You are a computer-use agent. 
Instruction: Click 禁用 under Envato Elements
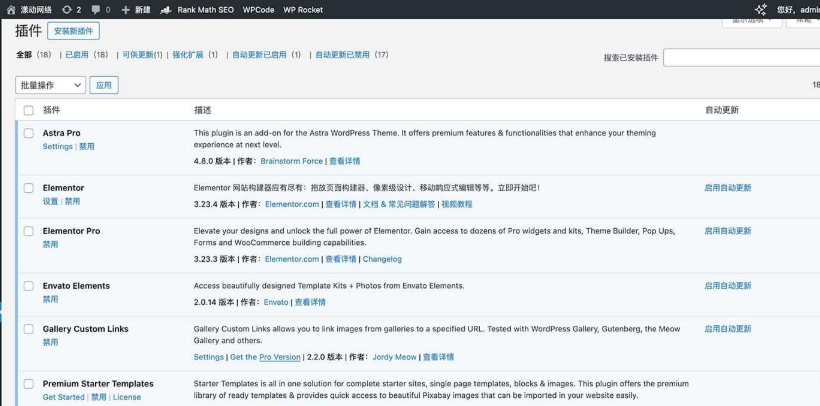(51, 299)
